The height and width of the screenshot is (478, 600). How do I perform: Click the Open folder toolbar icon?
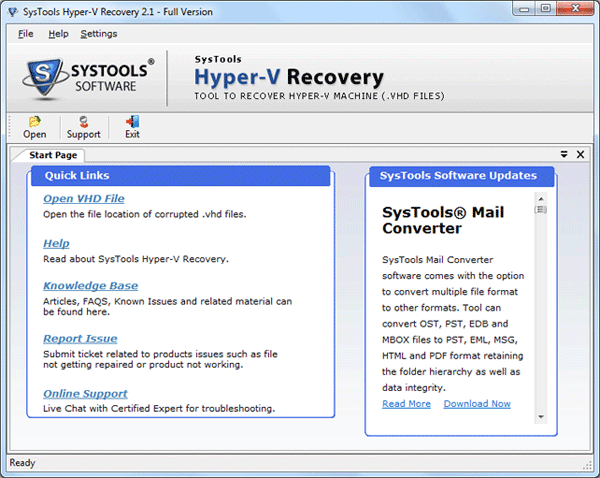coord(34,122)
